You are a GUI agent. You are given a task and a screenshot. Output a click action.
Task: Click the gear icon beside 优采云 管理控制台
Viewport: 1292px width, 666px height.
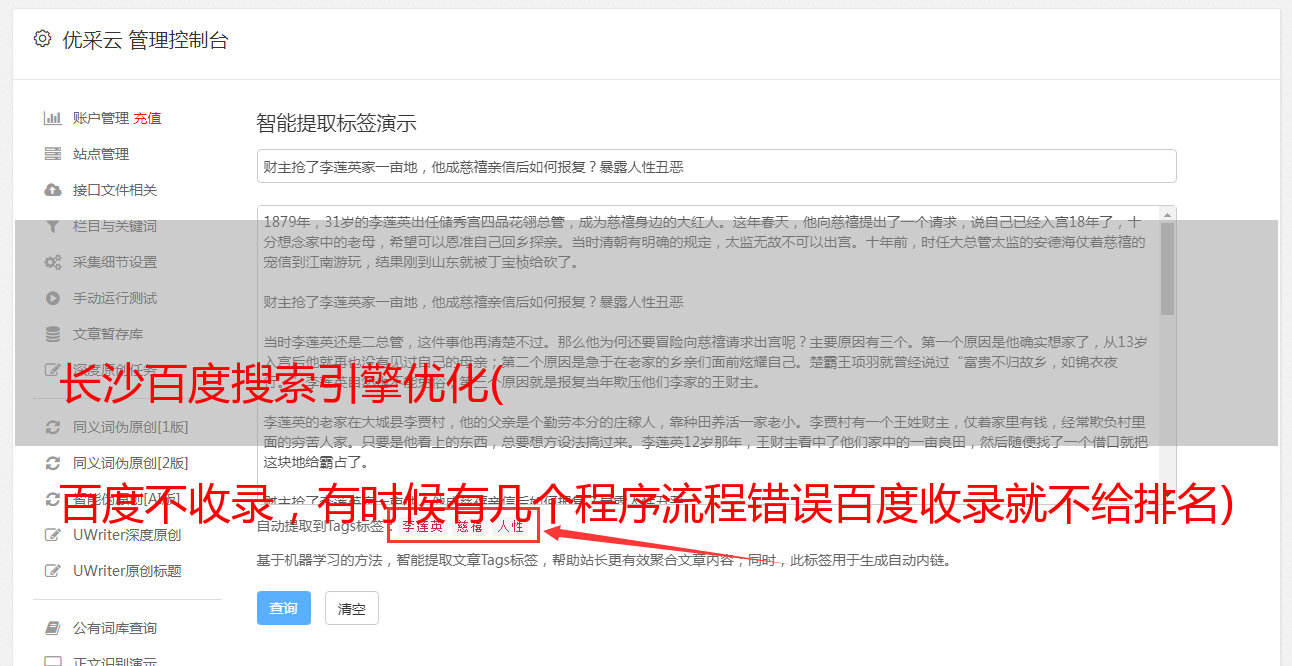click(42, 39)
